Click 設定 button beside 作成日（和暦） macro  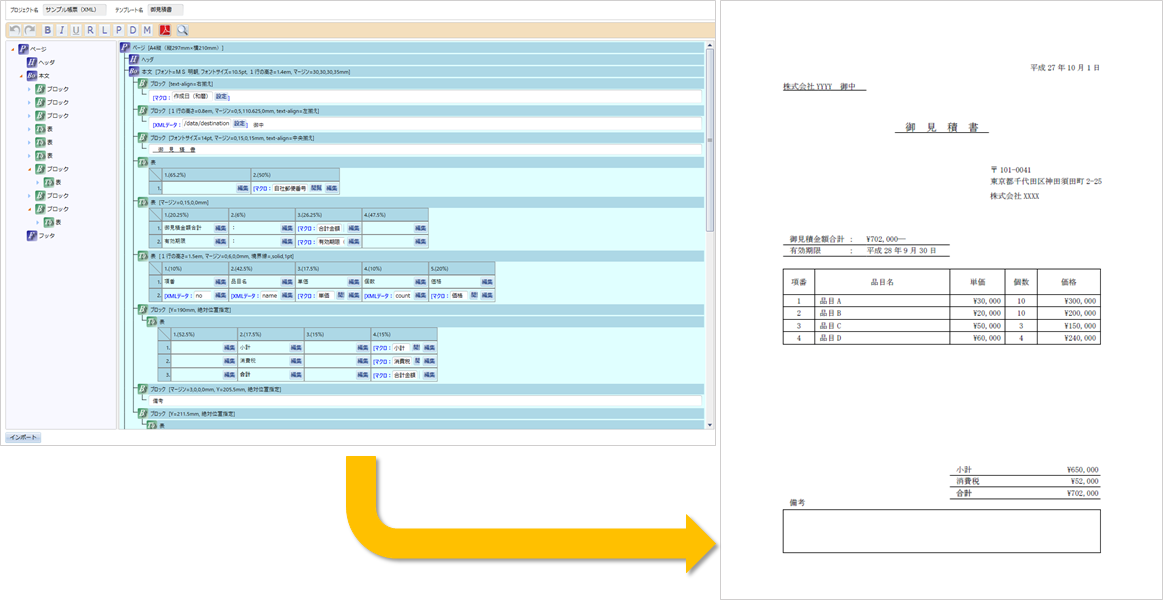pos(221,97)
